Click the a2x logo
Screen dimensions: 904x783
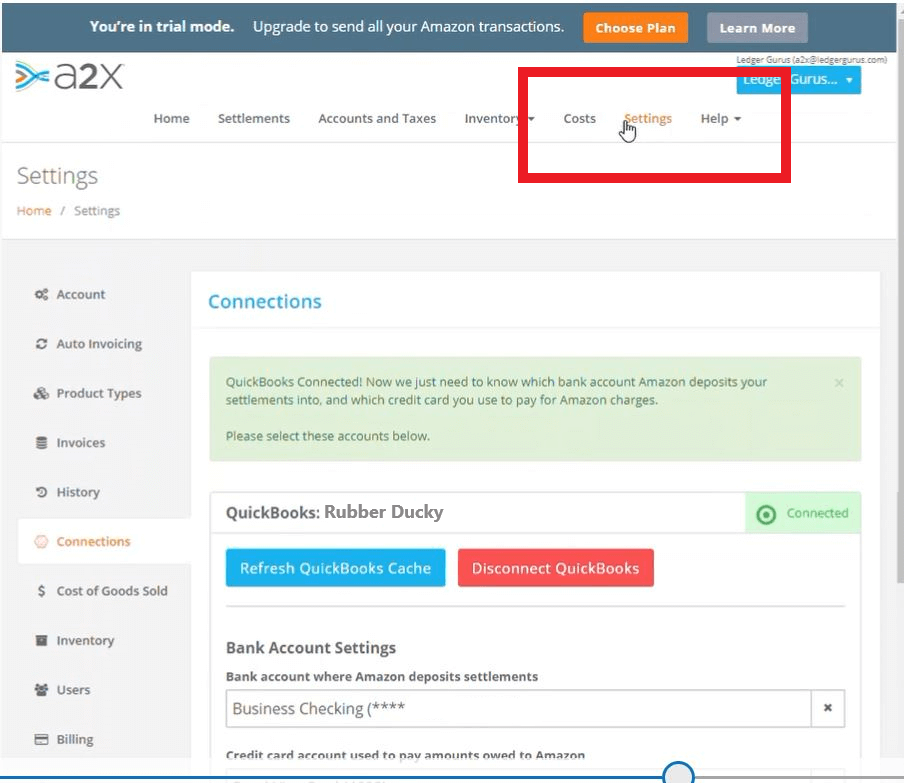69,76
